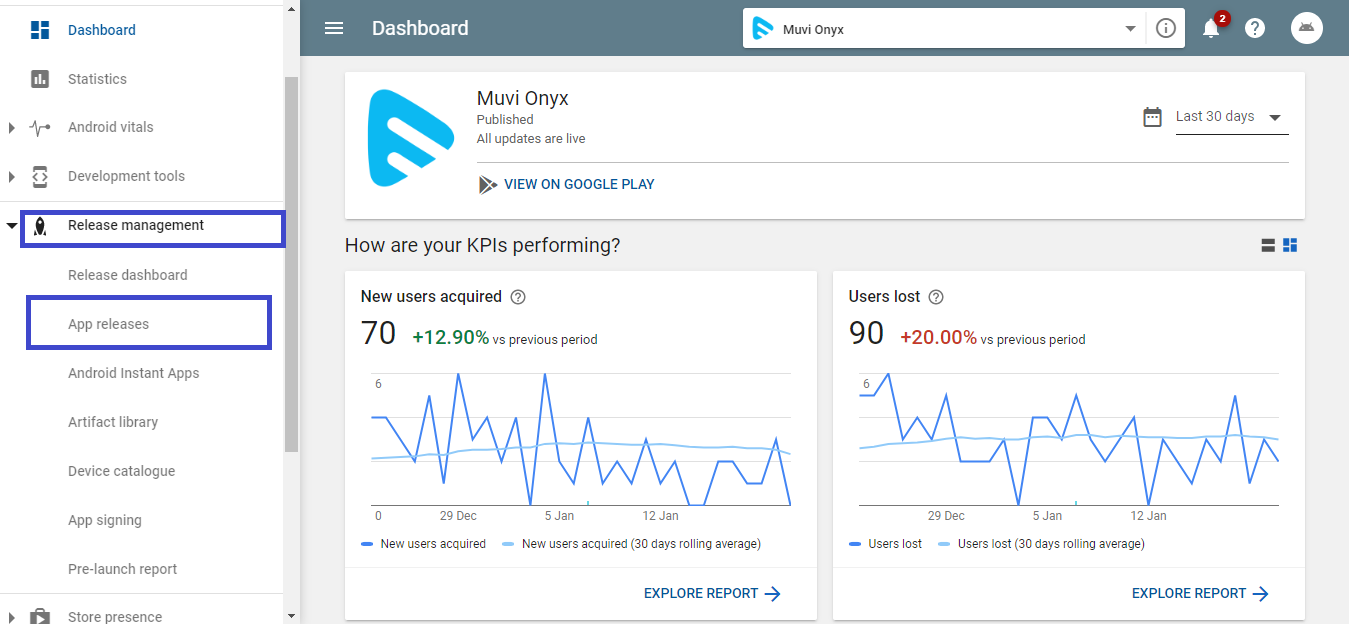Click the 90 users lost value
Screen dimensions: 1349x624
866,334
